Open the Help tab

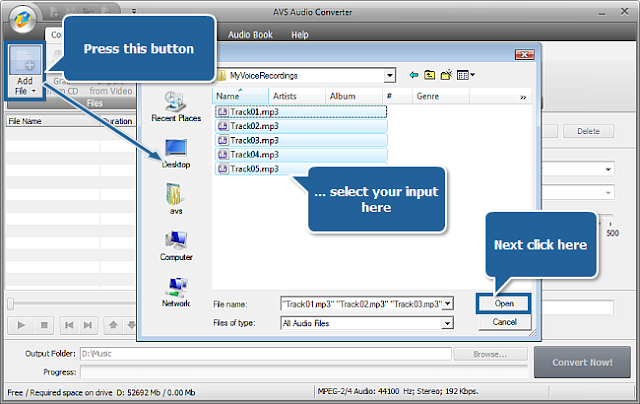pos(300,35)
